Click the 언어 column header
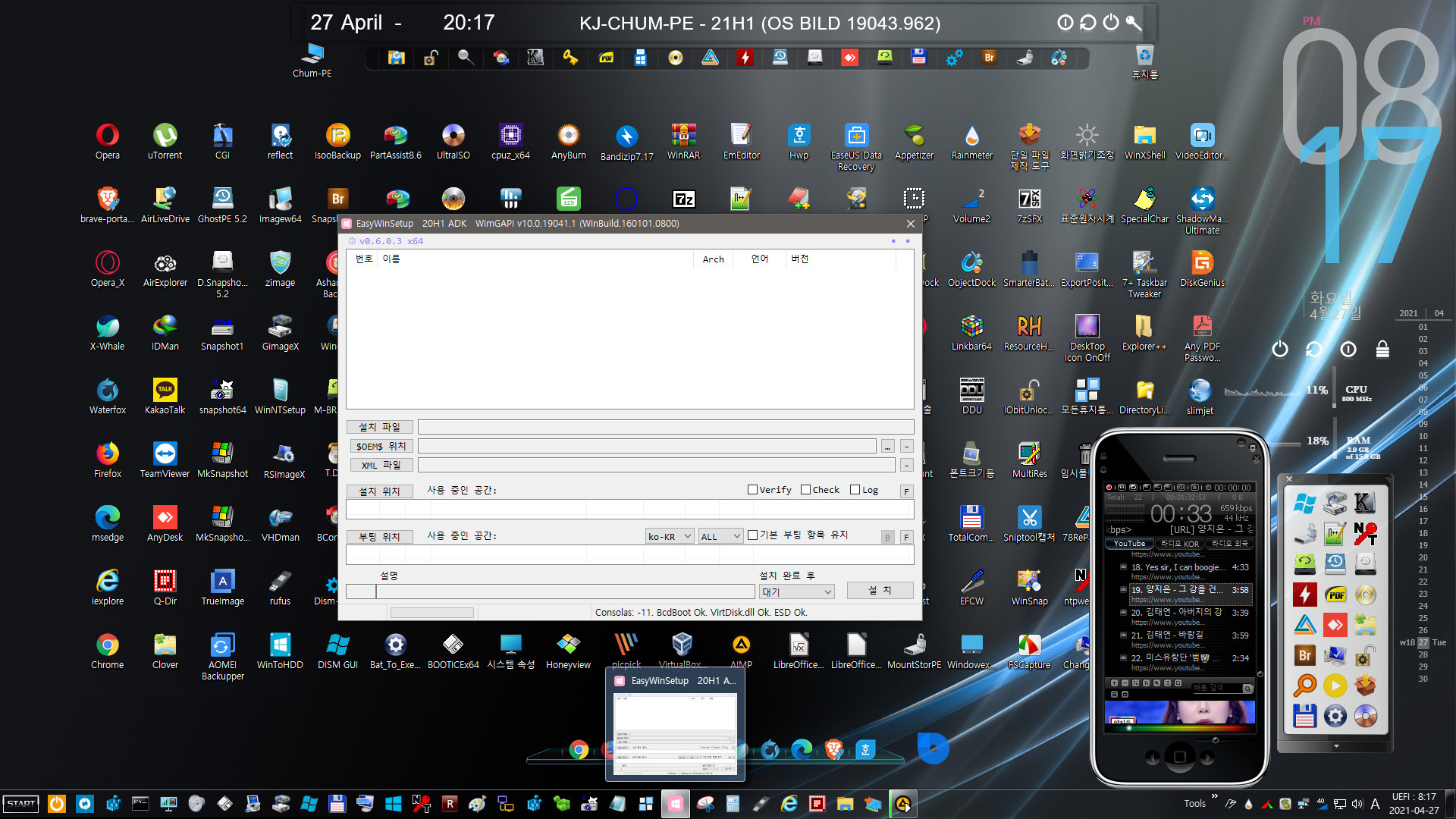Viewport: 1456px width, 819px height. [x=759, y=259]
